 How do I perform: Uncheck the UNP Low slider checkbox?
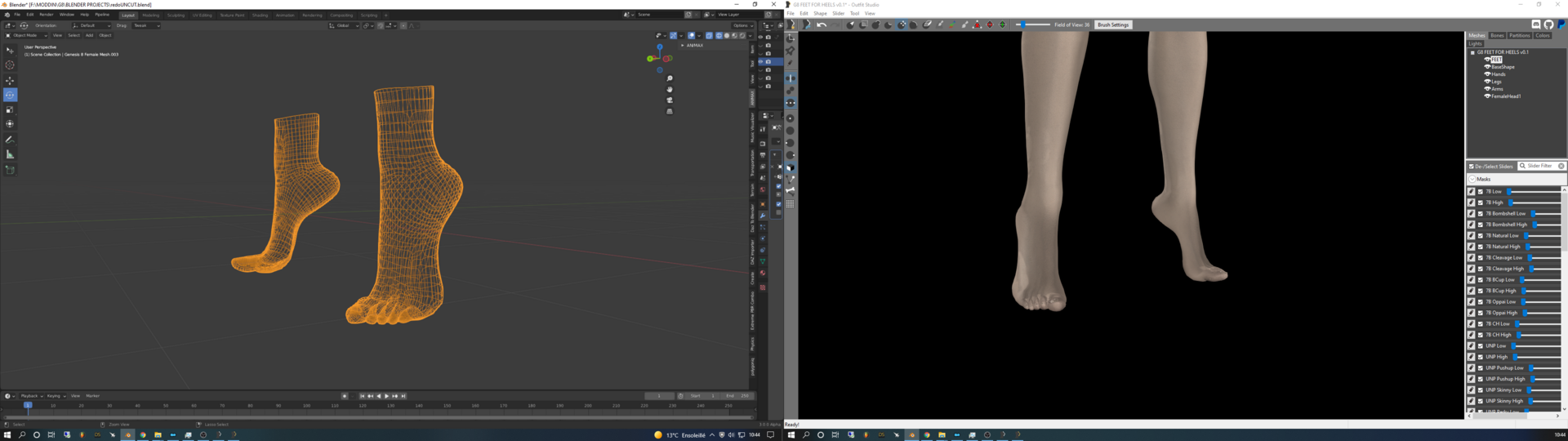(1481, 345)
